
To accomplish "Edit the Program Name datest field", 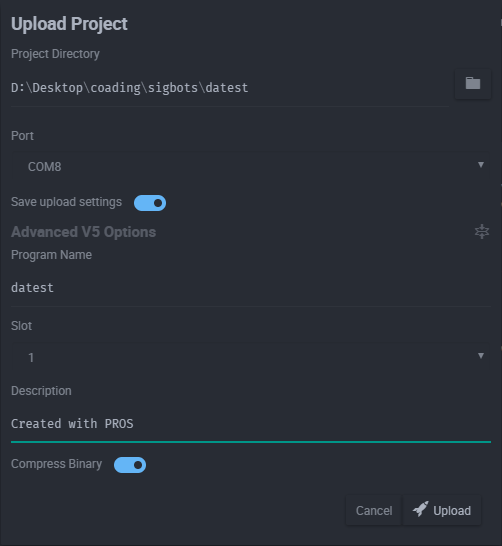I will pyautogui.click(x=251, y=288).
